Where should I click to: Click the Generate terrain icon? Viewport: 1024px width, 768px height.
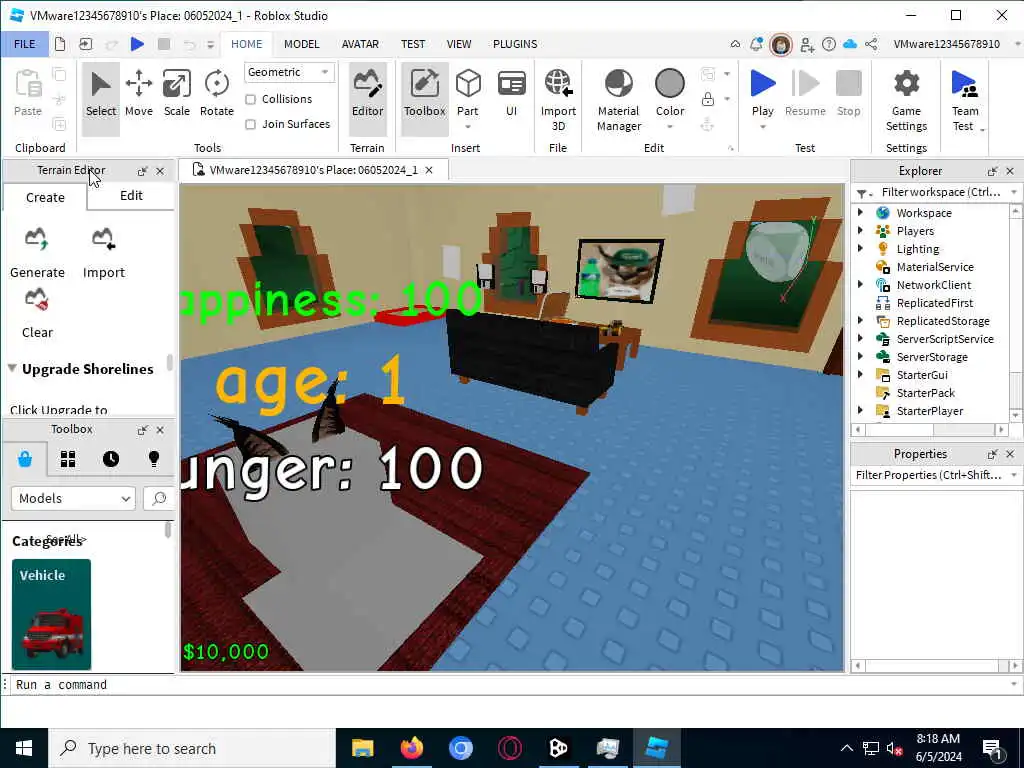click(x=37, y=239)
